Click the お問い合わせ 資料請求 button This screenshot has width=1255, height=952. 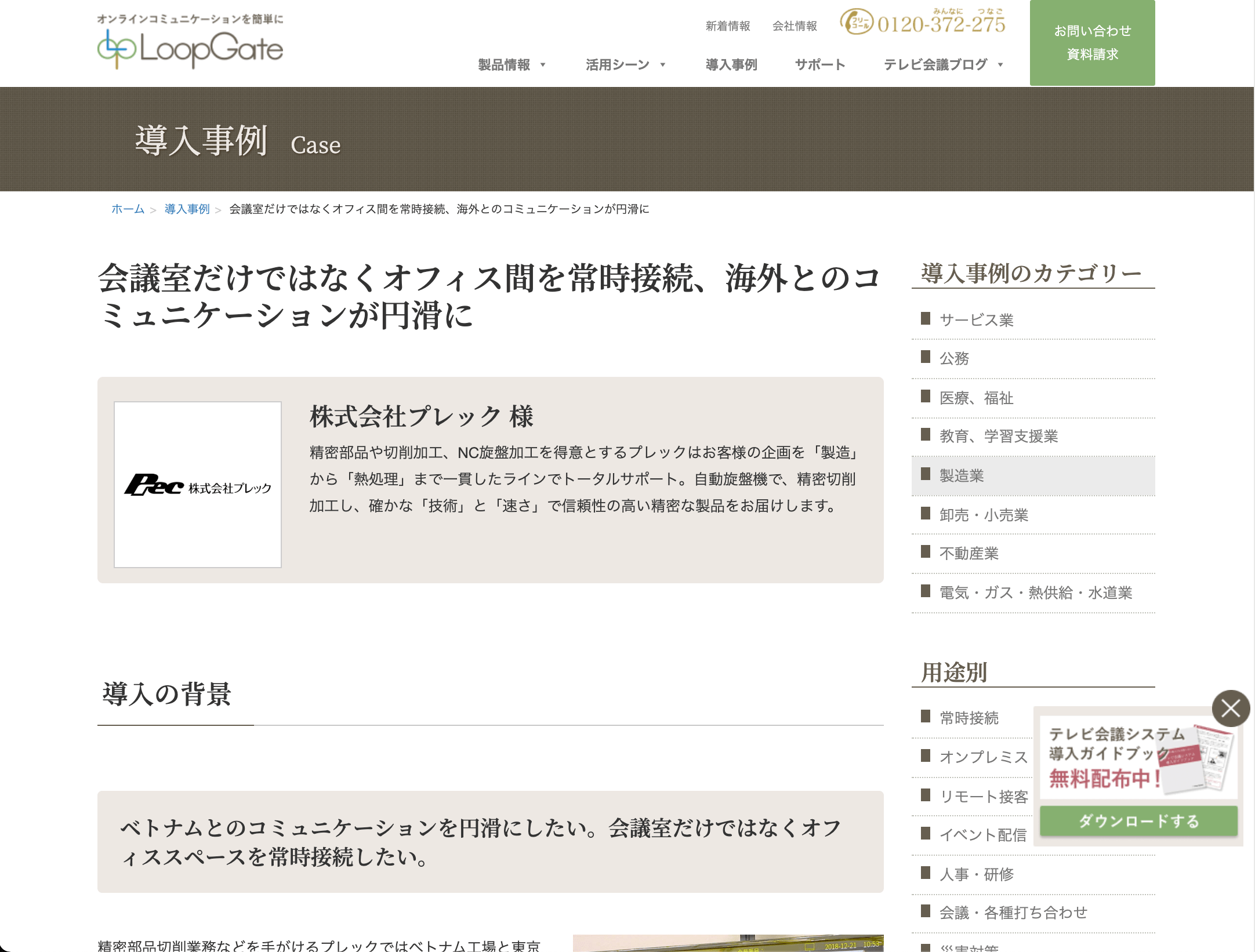pos(1092,43)
